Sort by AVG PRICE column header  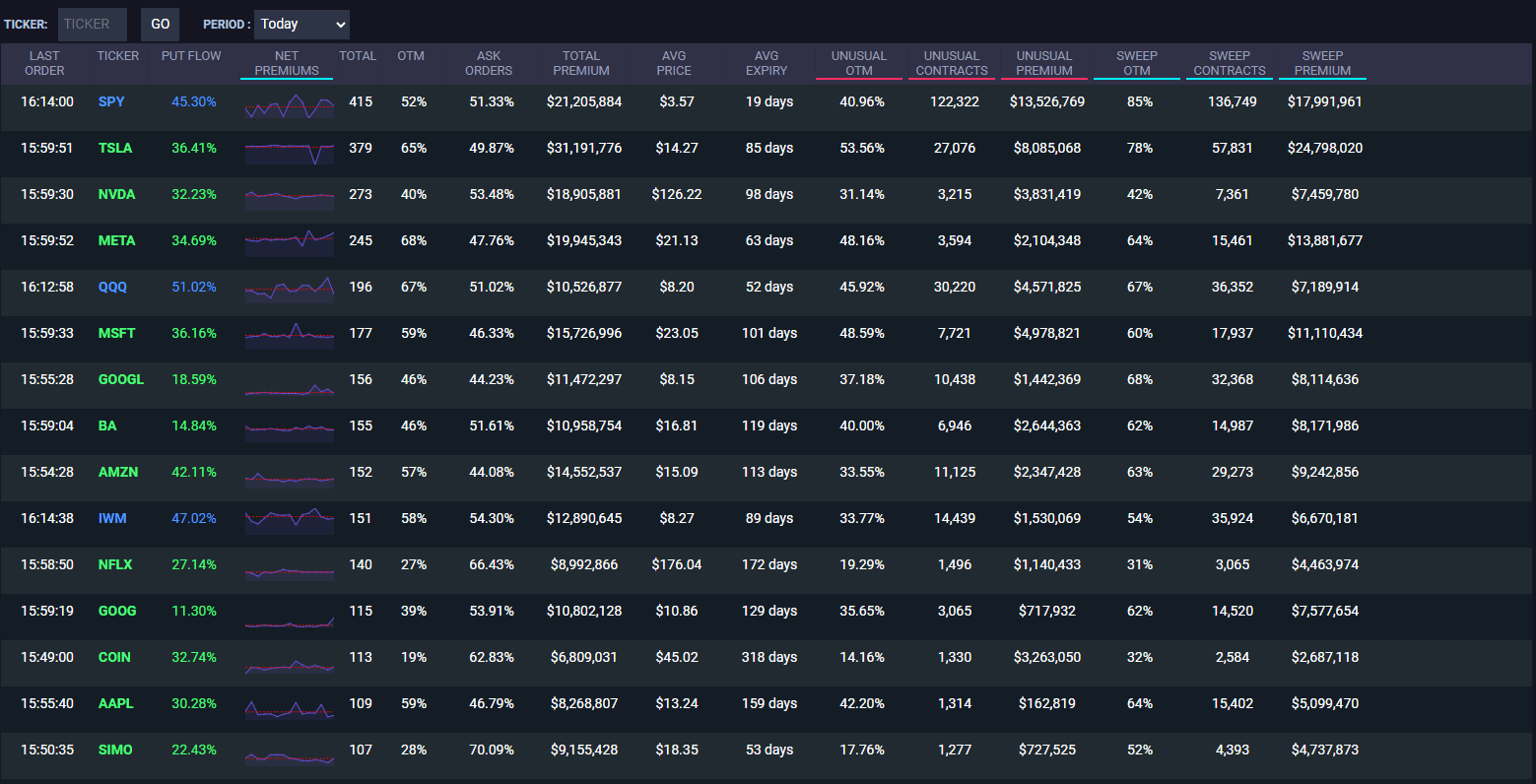(674, 63)
